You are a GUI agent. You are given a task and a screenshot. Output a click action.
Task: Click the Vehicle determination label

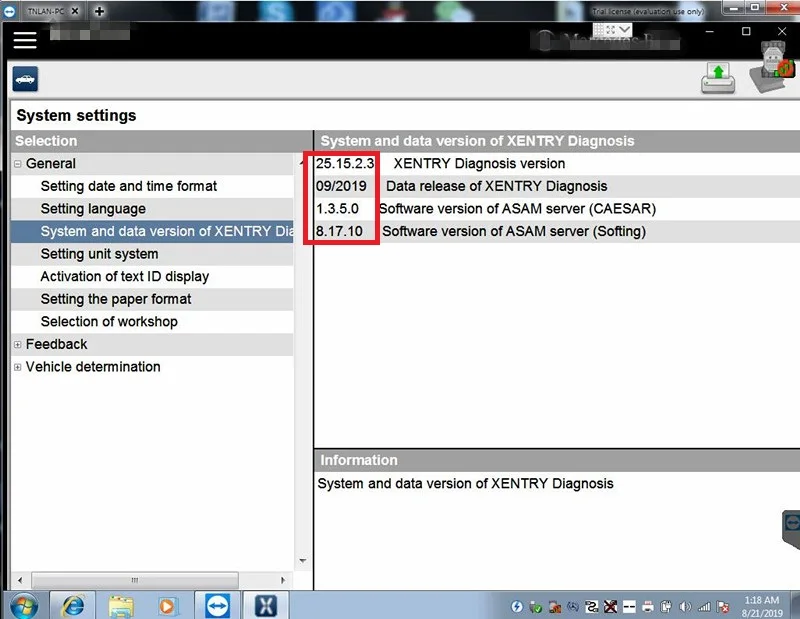[93, 366]
